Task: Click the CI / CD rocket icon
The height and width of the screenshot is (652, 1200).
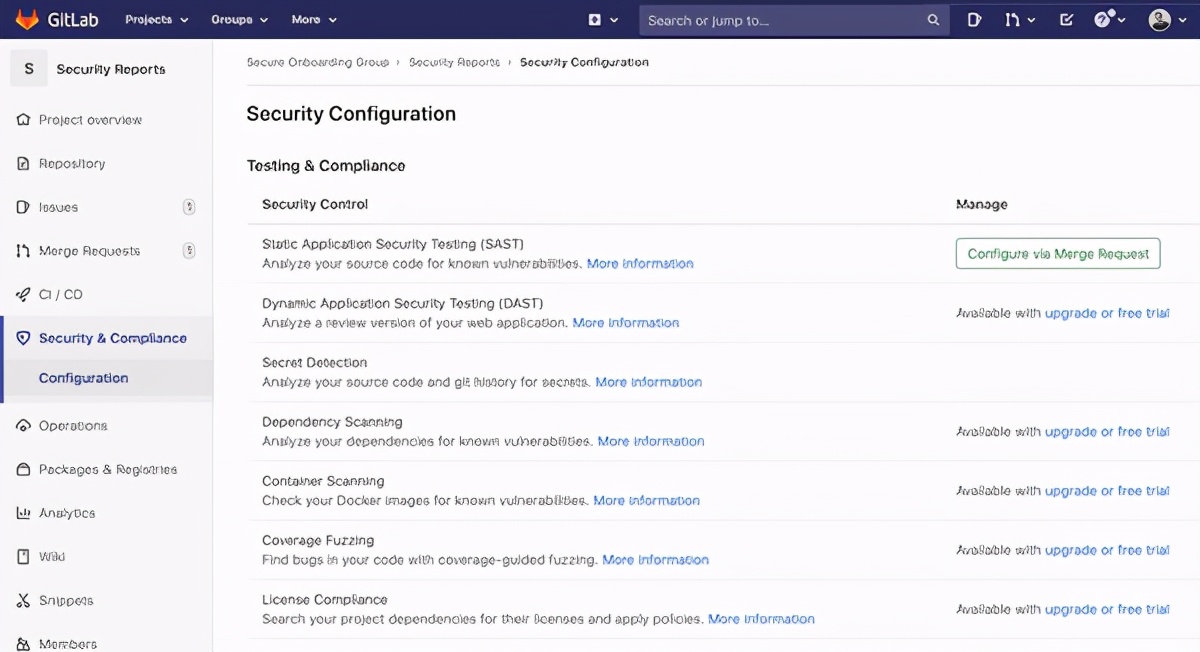Action: click(x=23, y=295)
